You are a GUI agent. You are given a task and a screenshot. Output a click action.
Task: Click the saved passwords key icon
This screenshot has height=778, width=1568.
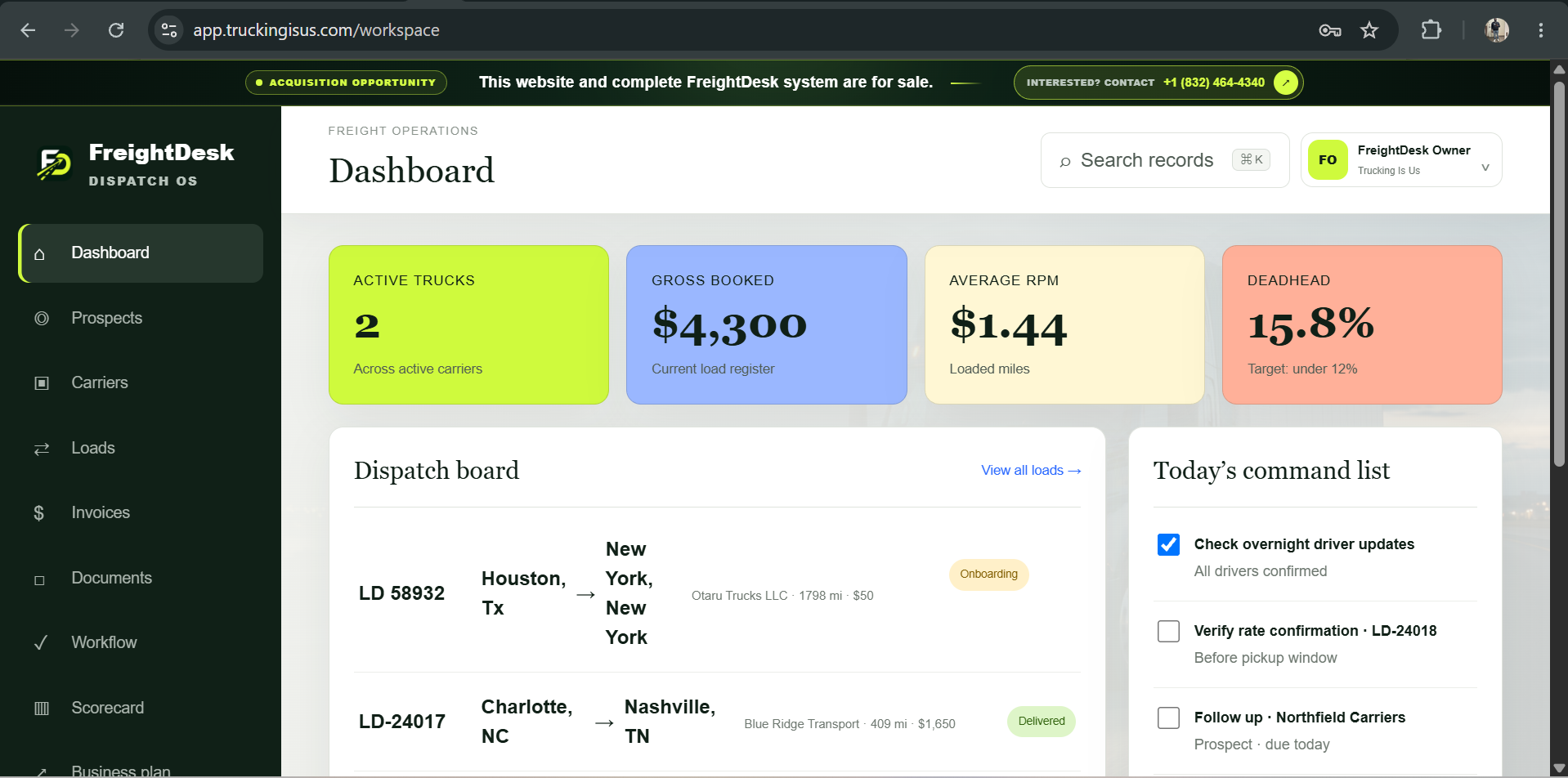pyautogui.click(x=1330, y=30)
